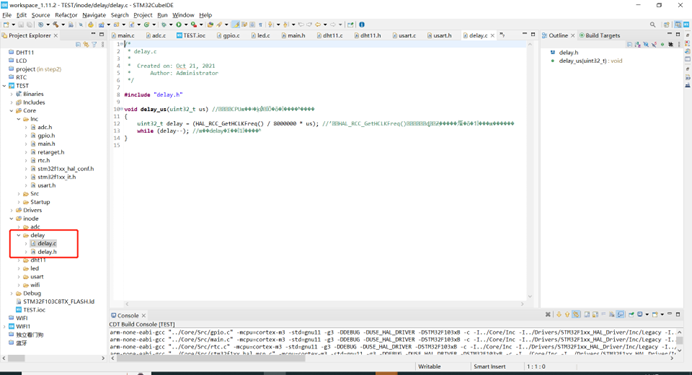
Task: Open dropdown arrow next to Run button
Action: click(186, 25)
